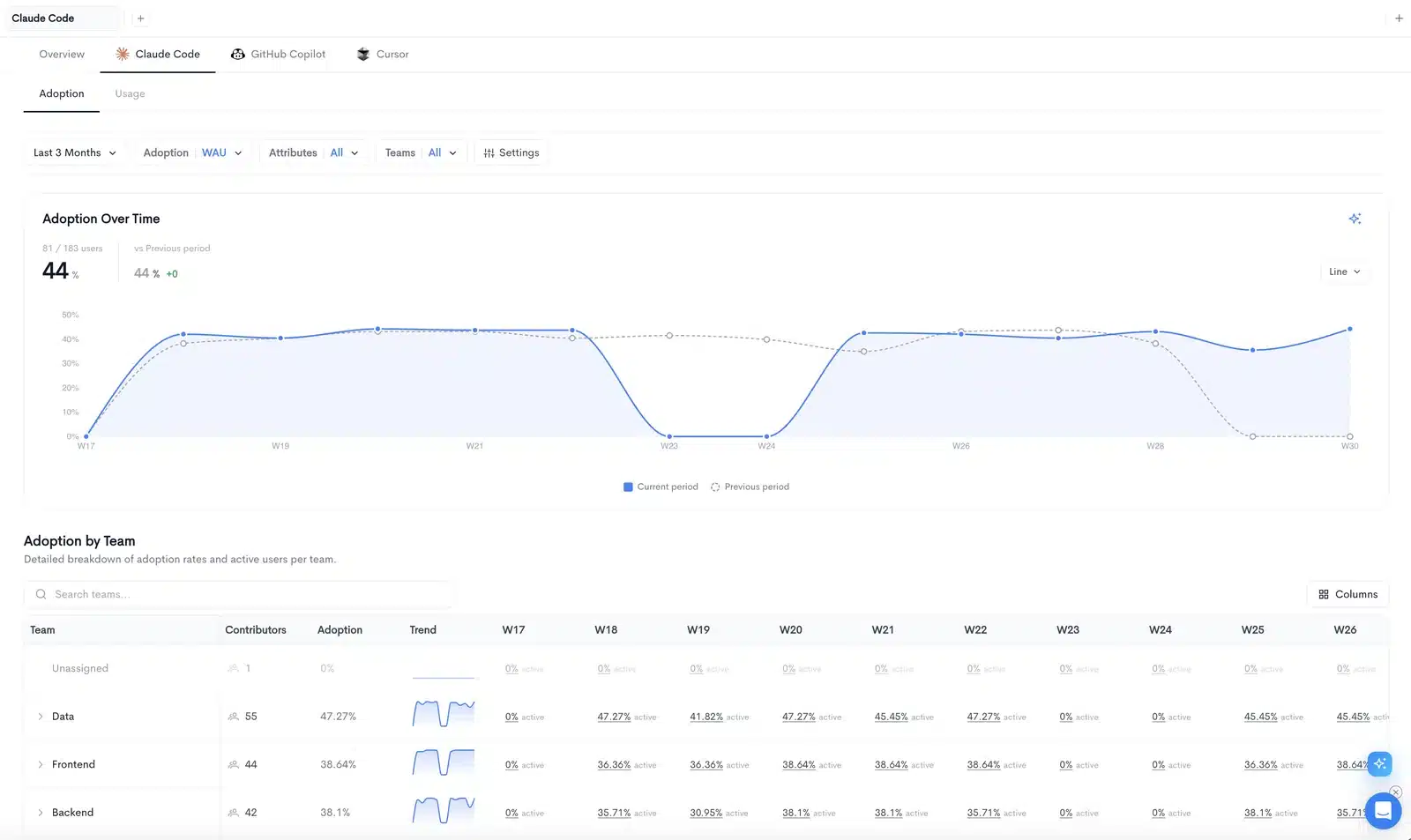Expand the Frontend team row
Viewport: 1411px width, 840px height.
tap(41, 764)
